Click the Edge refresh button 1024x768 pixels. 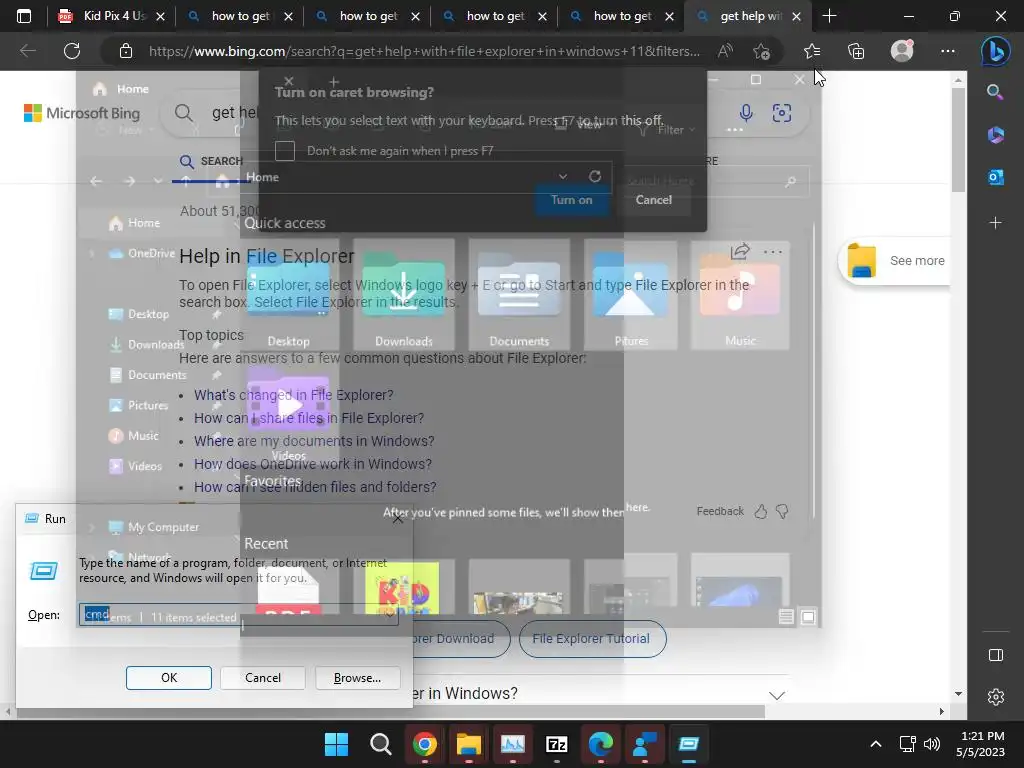[72, 51]
